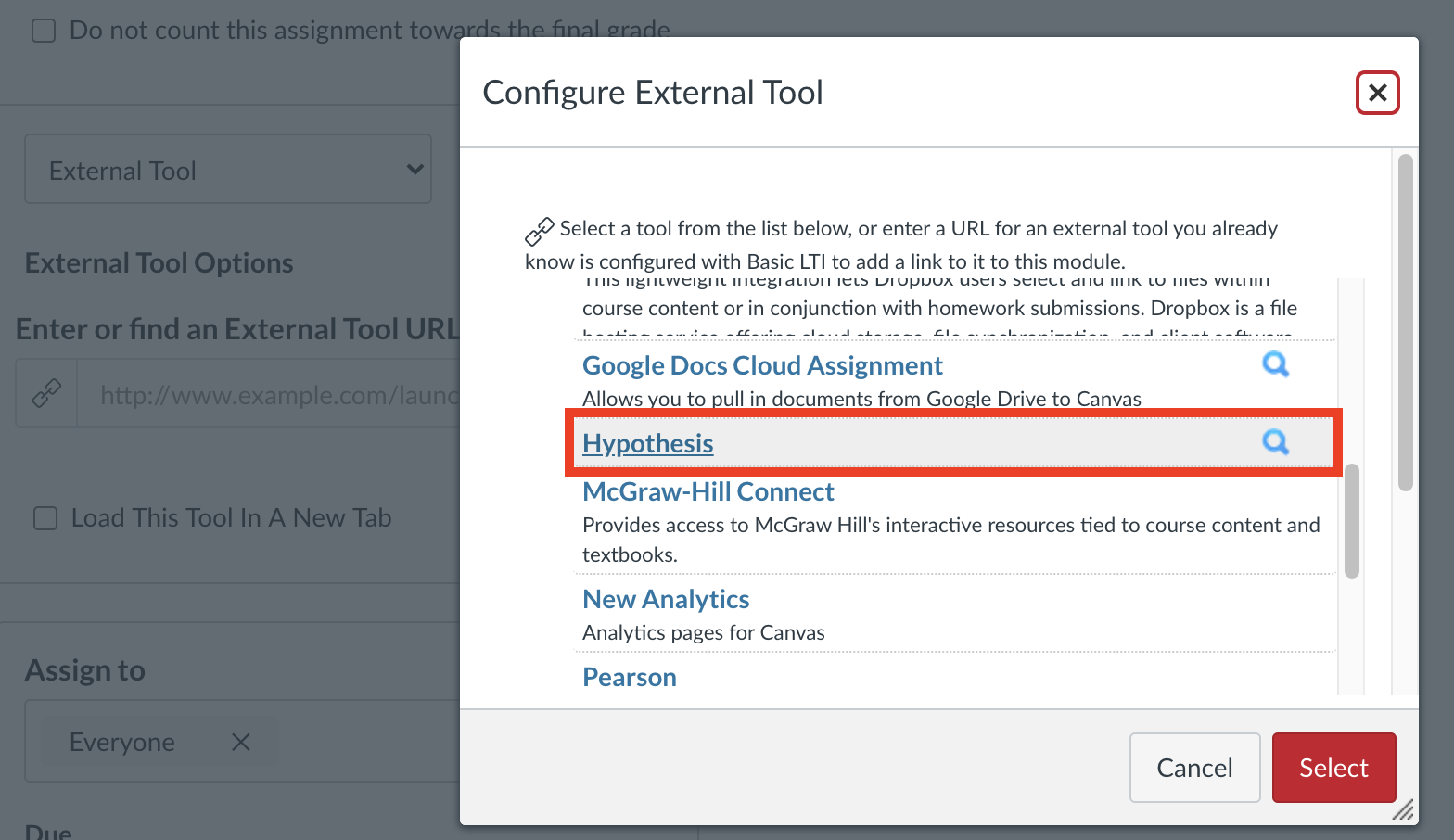Click the dialog's outer scrollbar thumb
This screenshot has width=1454, height=840.
tap(1406, 323)
